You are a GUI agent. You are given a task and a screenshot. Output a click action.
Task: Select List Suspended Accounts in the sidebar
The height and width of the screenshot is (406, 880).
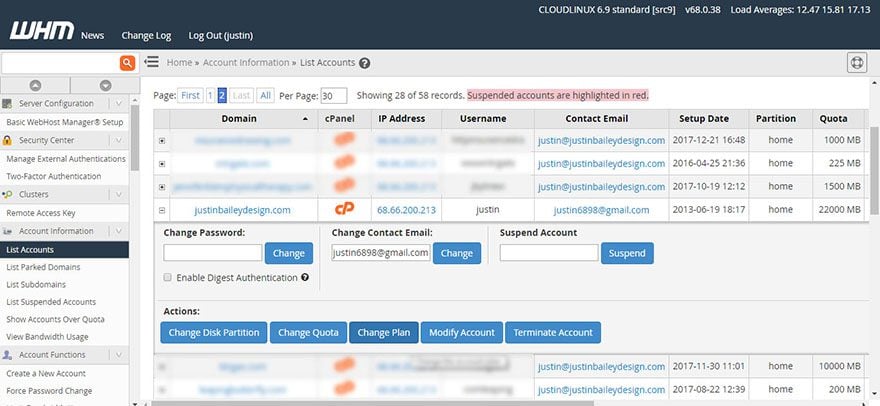coord(51,302)
